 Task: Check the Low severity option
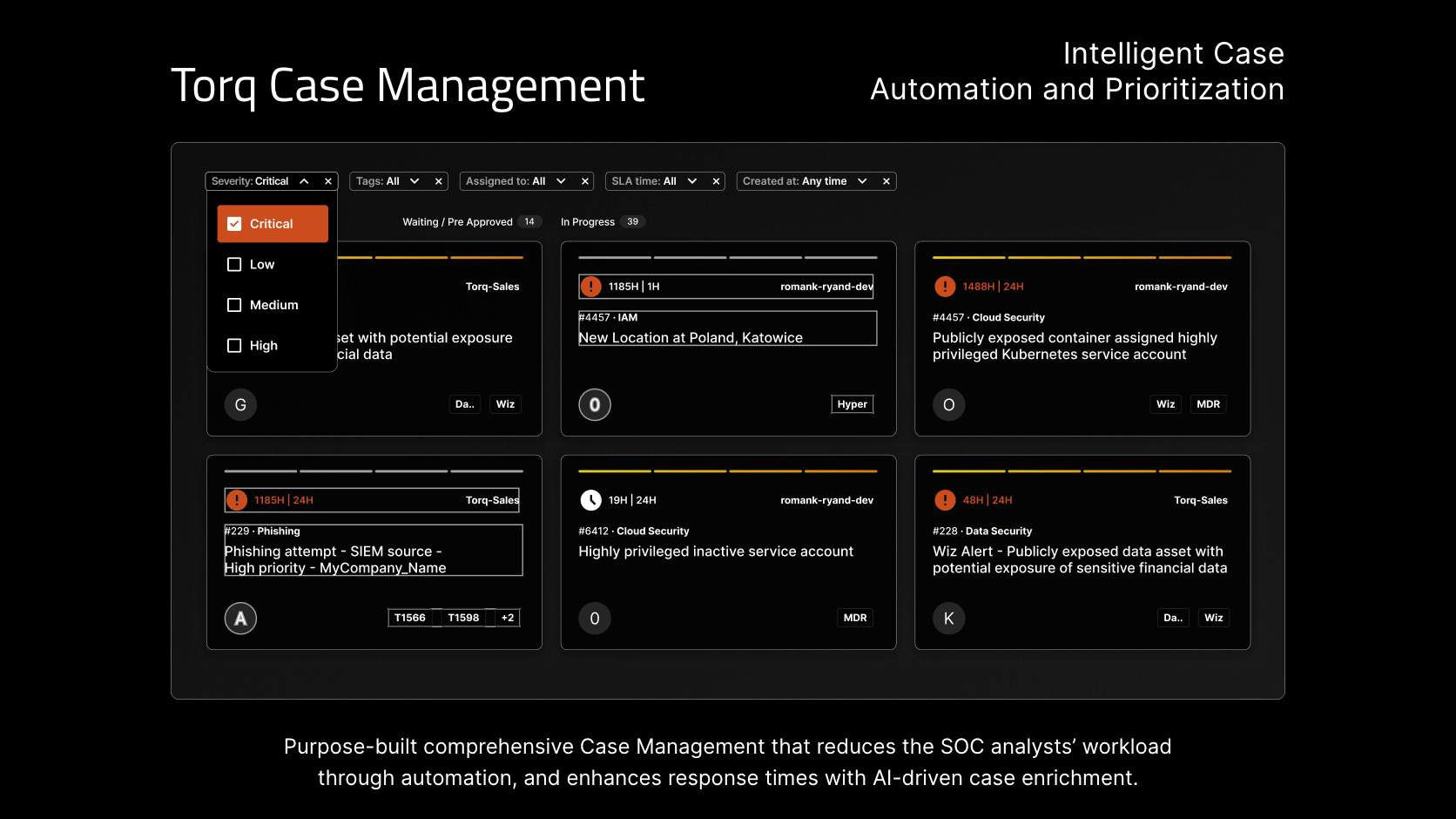[233, 264]
